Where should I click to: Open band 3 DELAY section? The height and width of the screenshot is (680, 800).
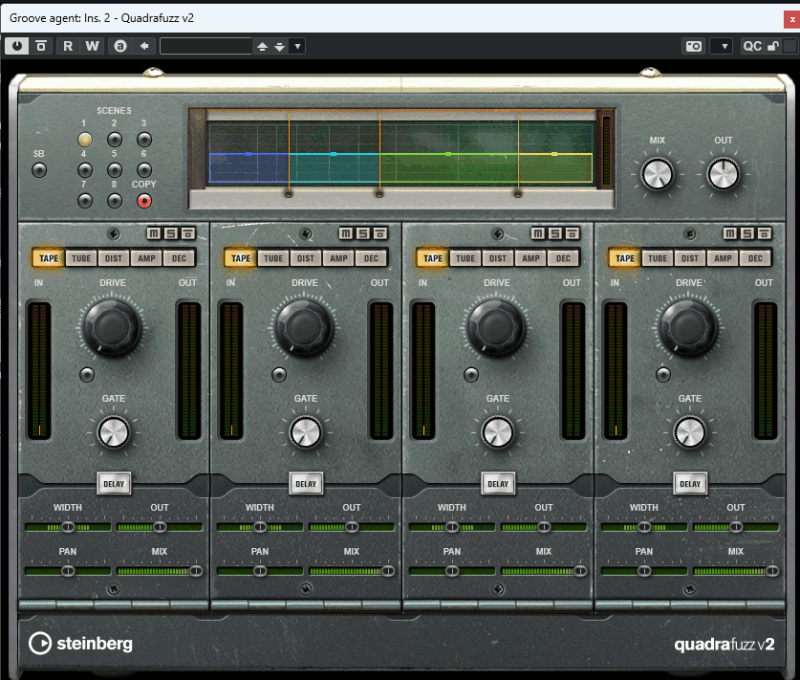click(498, 484)
